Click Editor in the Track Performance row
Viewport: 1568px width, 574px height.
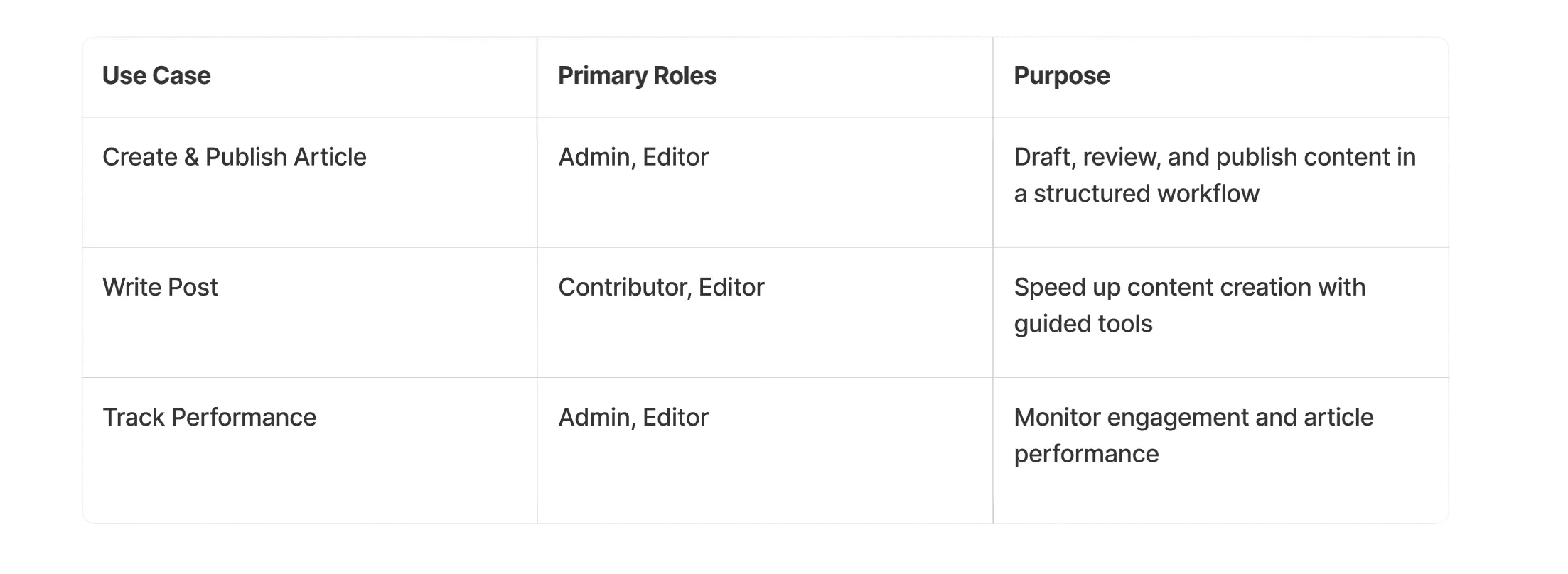pyautogui.click(x=675, y=417)
